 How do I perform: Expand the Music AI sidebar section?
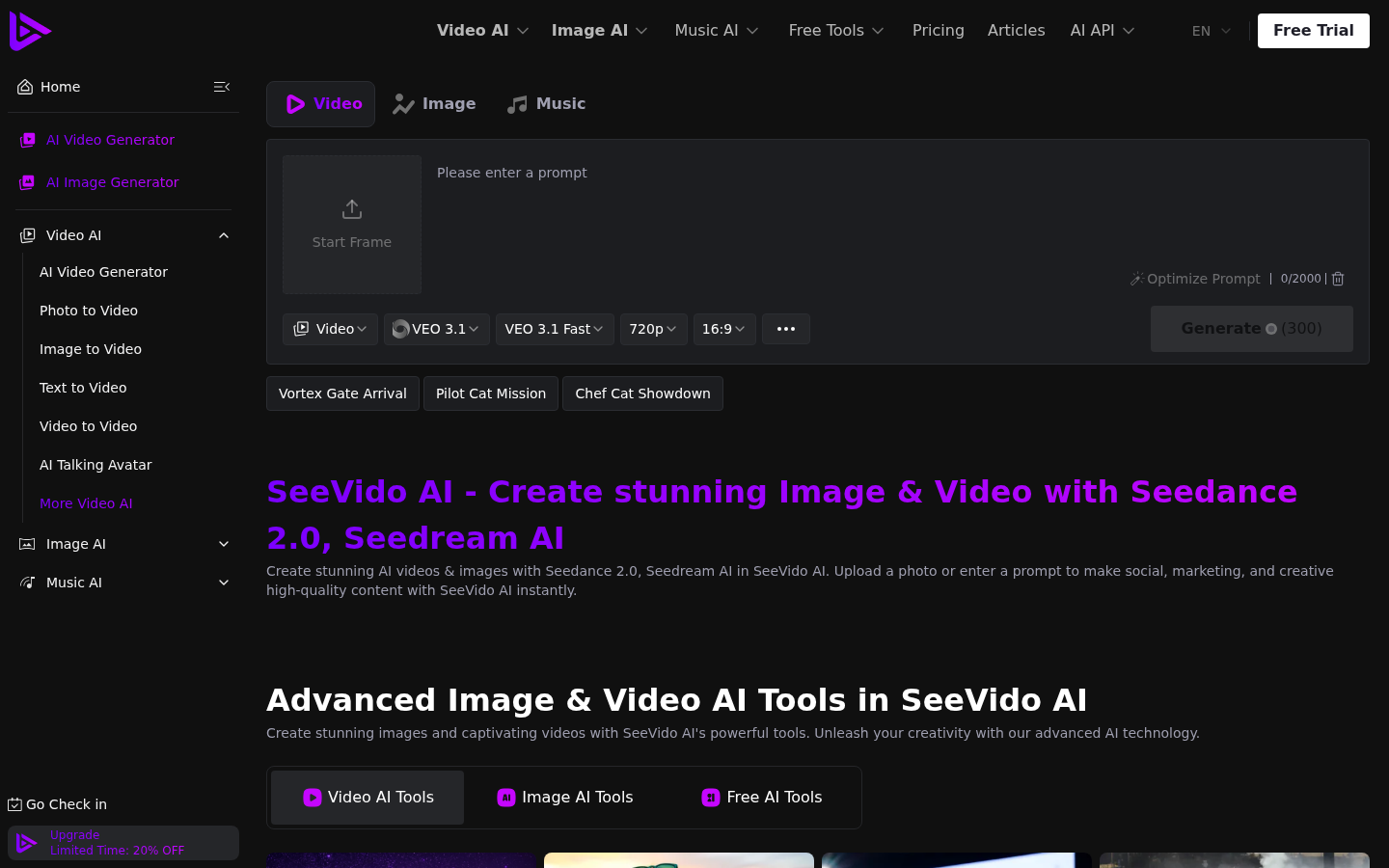pyautogui.click(x=224, y=583)
